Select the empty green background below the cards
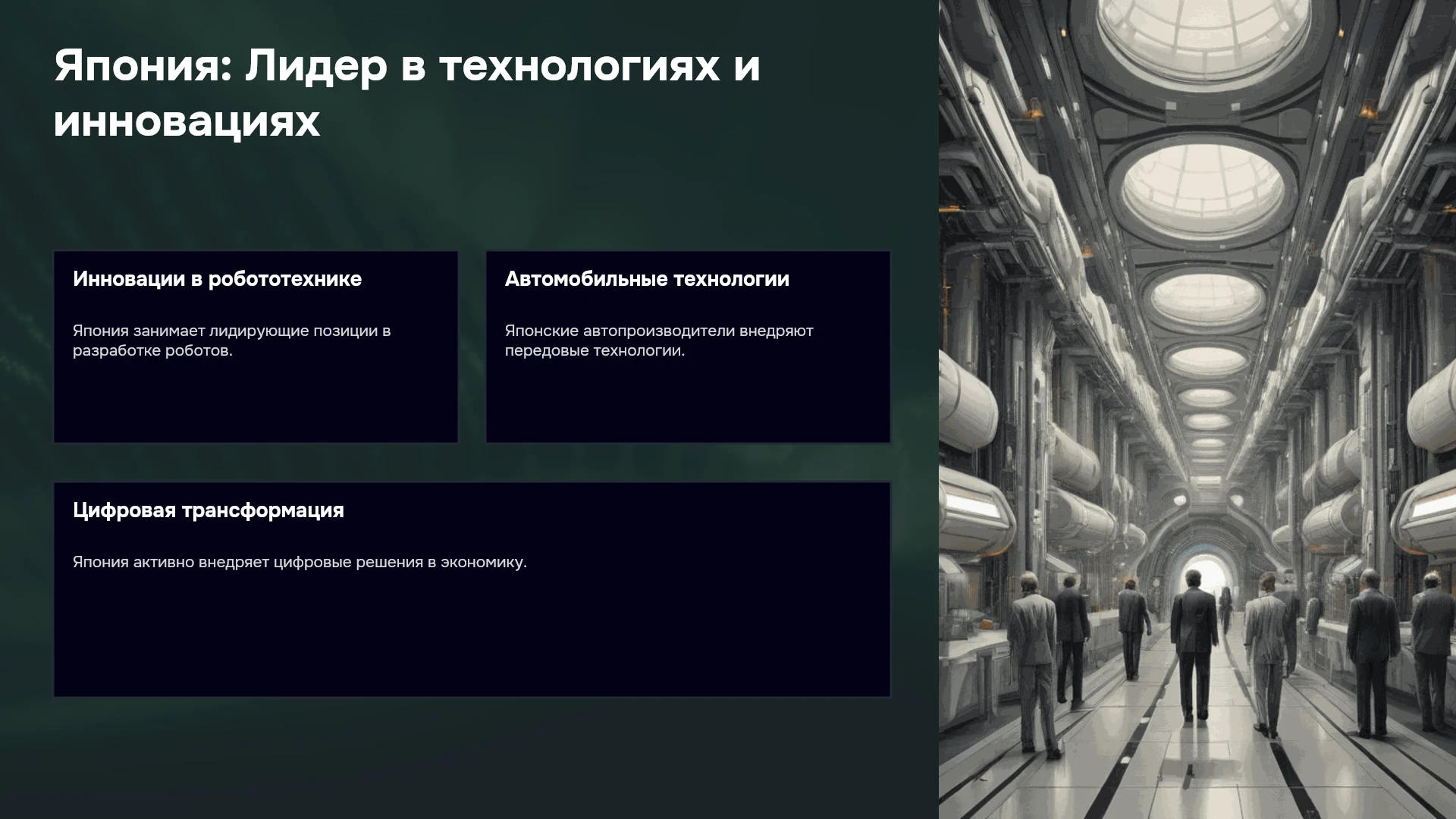 [x=470, y=758]
